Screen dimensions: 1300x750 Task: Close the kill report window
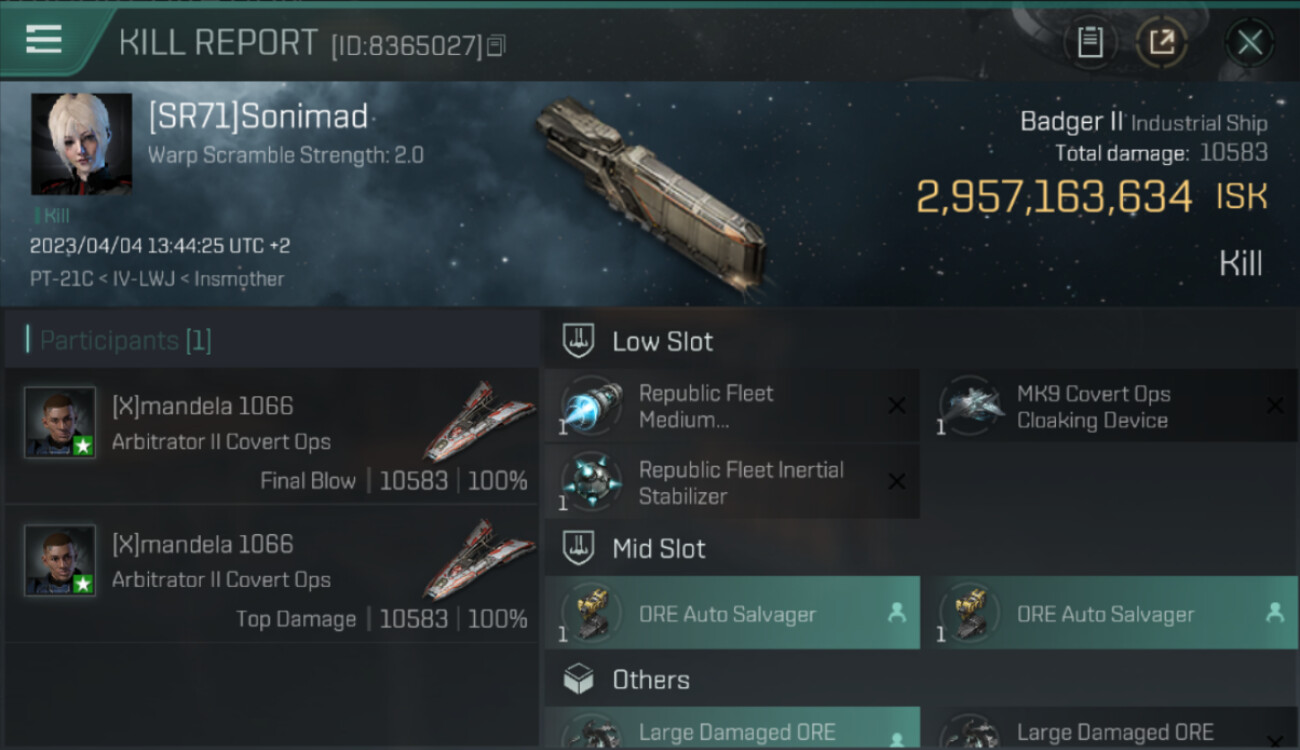pyautogui.click(x=1249, y=42)
